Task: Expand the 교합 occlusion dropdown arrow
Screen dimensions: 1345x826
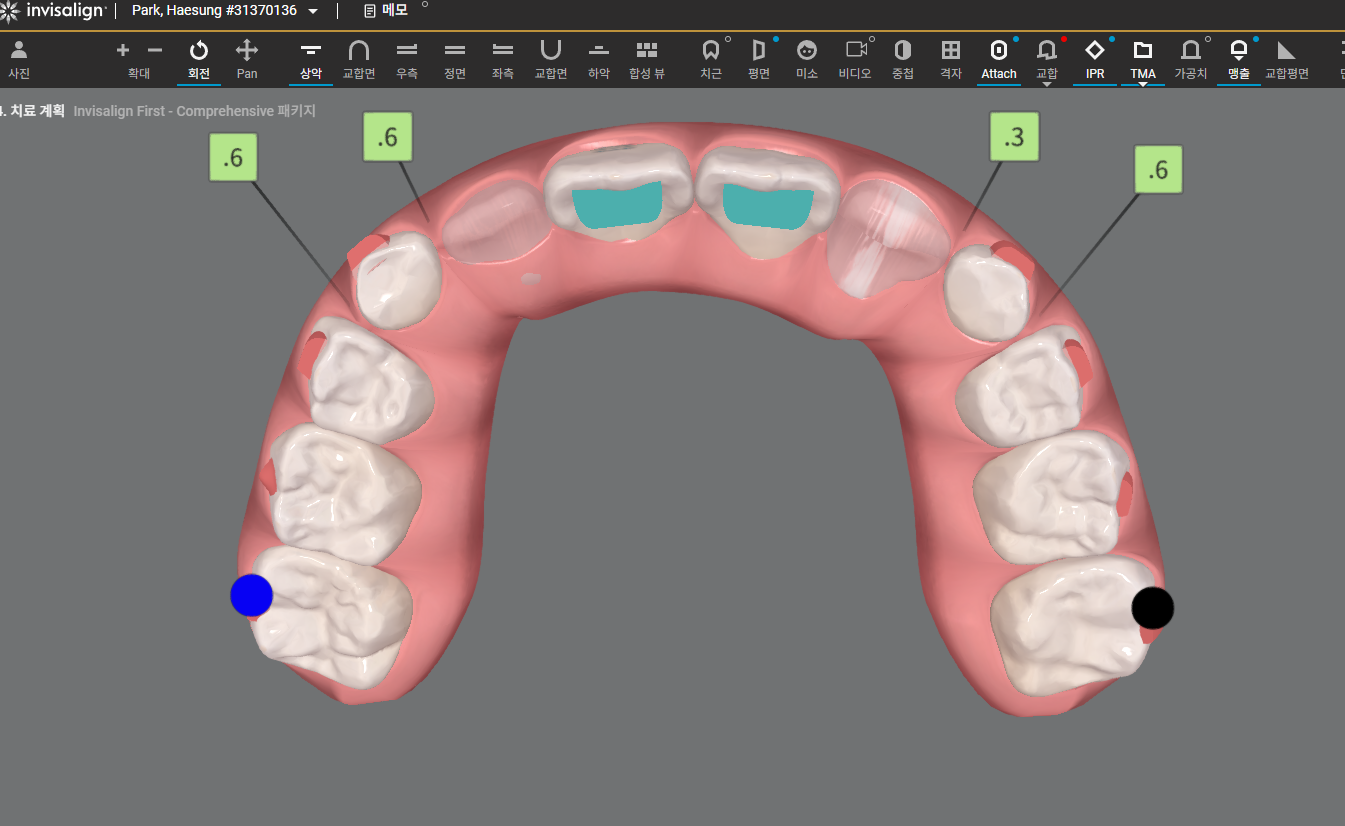Action: click(1047, 85)
